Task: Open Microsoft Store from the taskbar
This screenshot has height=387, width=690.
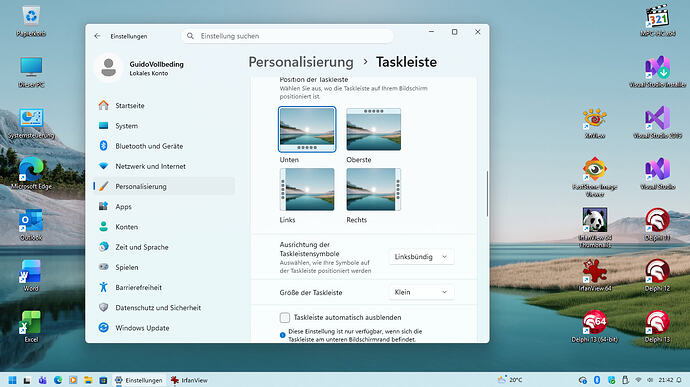Action: click(x=103, y=380)
